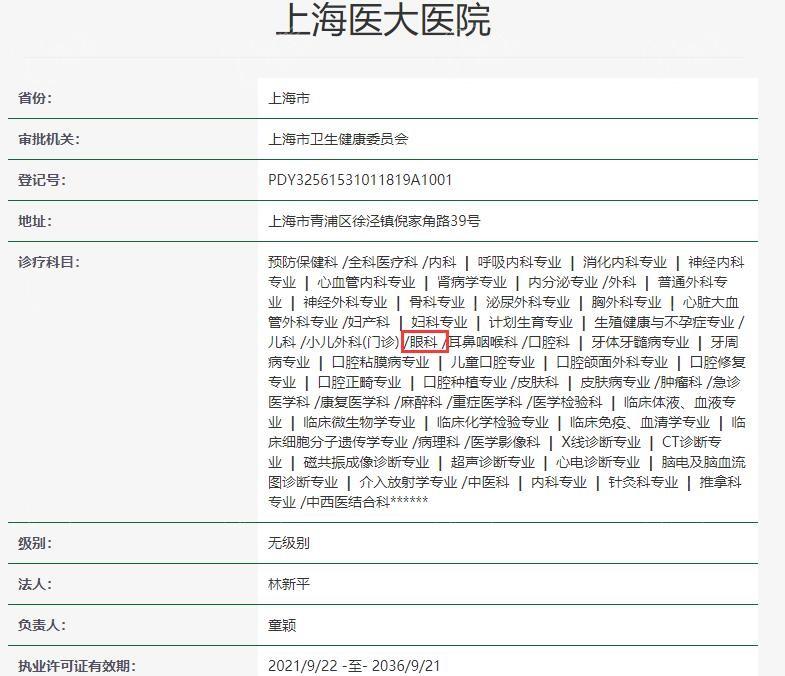Screen dimensions: 785x676
Task: Click 医学影像科 in the list
Action: point(505,443)
